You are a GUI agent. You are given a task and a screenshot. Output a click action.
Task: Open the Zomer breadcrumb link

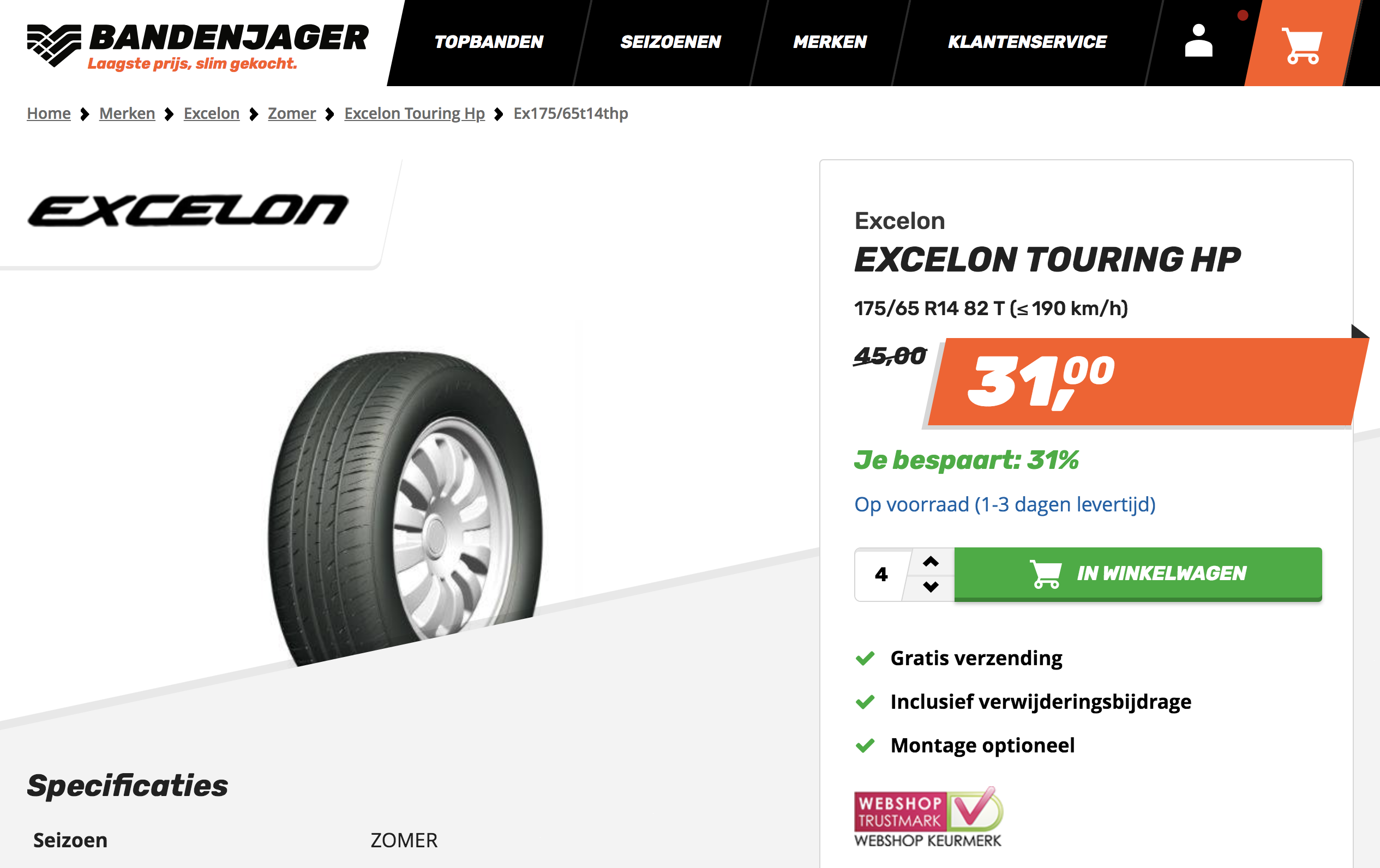tap(292, 113)
